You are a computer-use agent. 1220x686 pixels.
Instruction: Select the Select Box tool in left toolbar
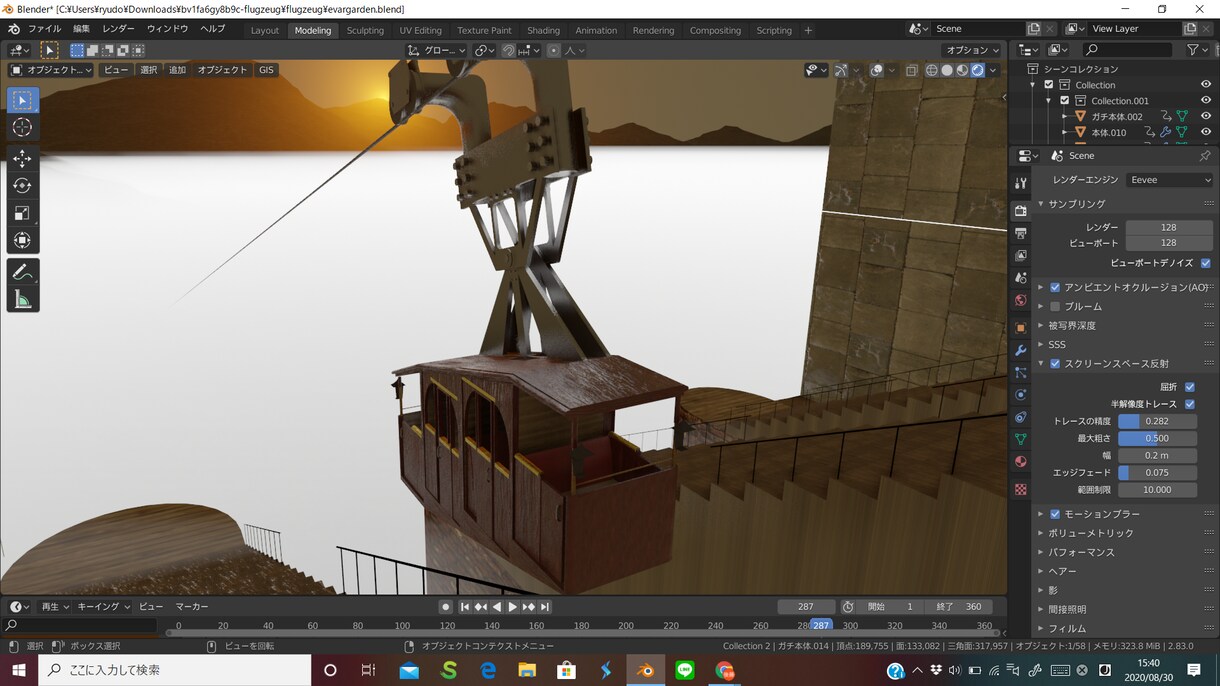[x=22, y=100]
